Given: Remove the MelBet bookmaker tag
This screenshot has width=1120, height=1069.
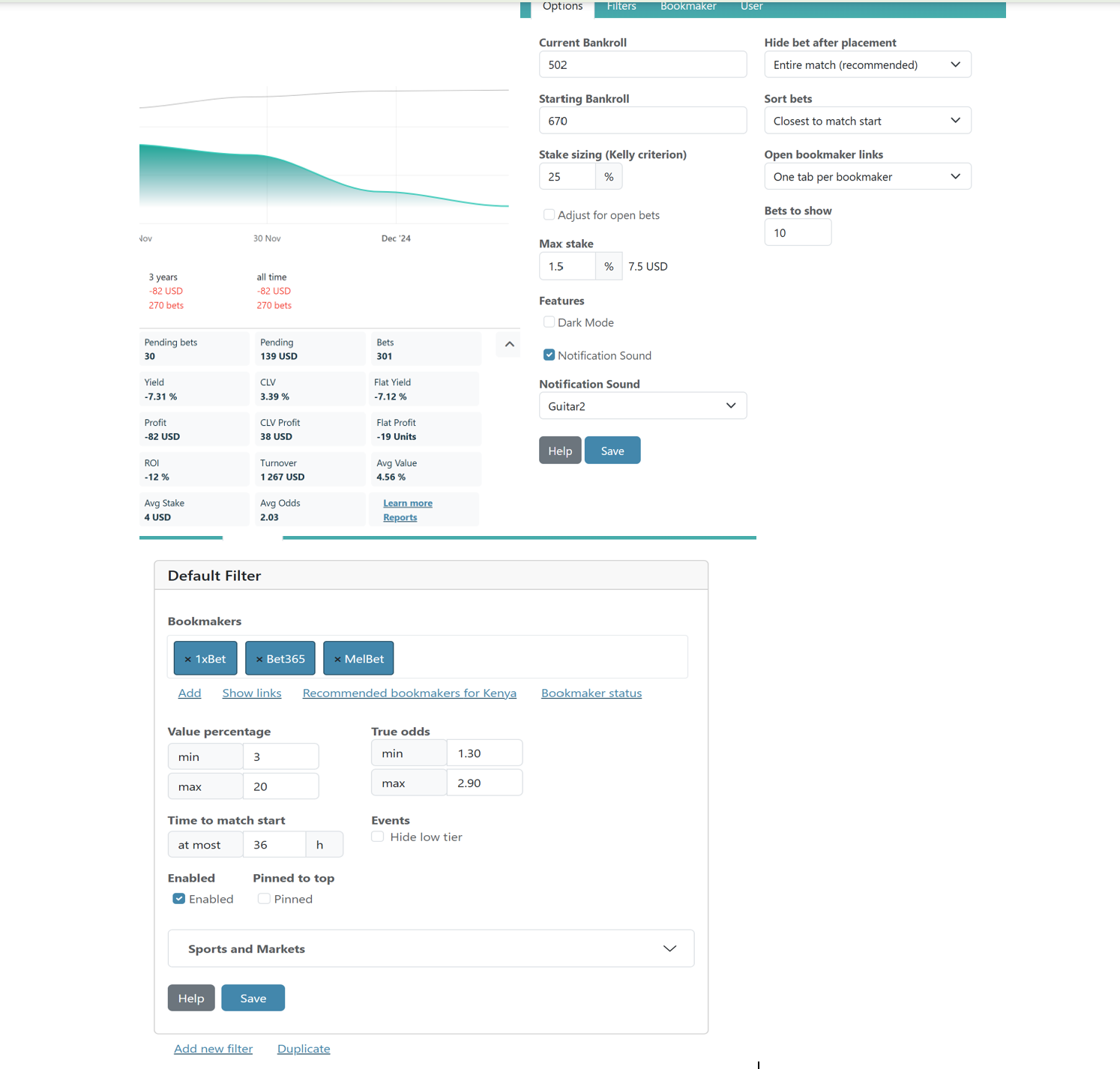Looking at the screenshot, I should click(337, 659).
